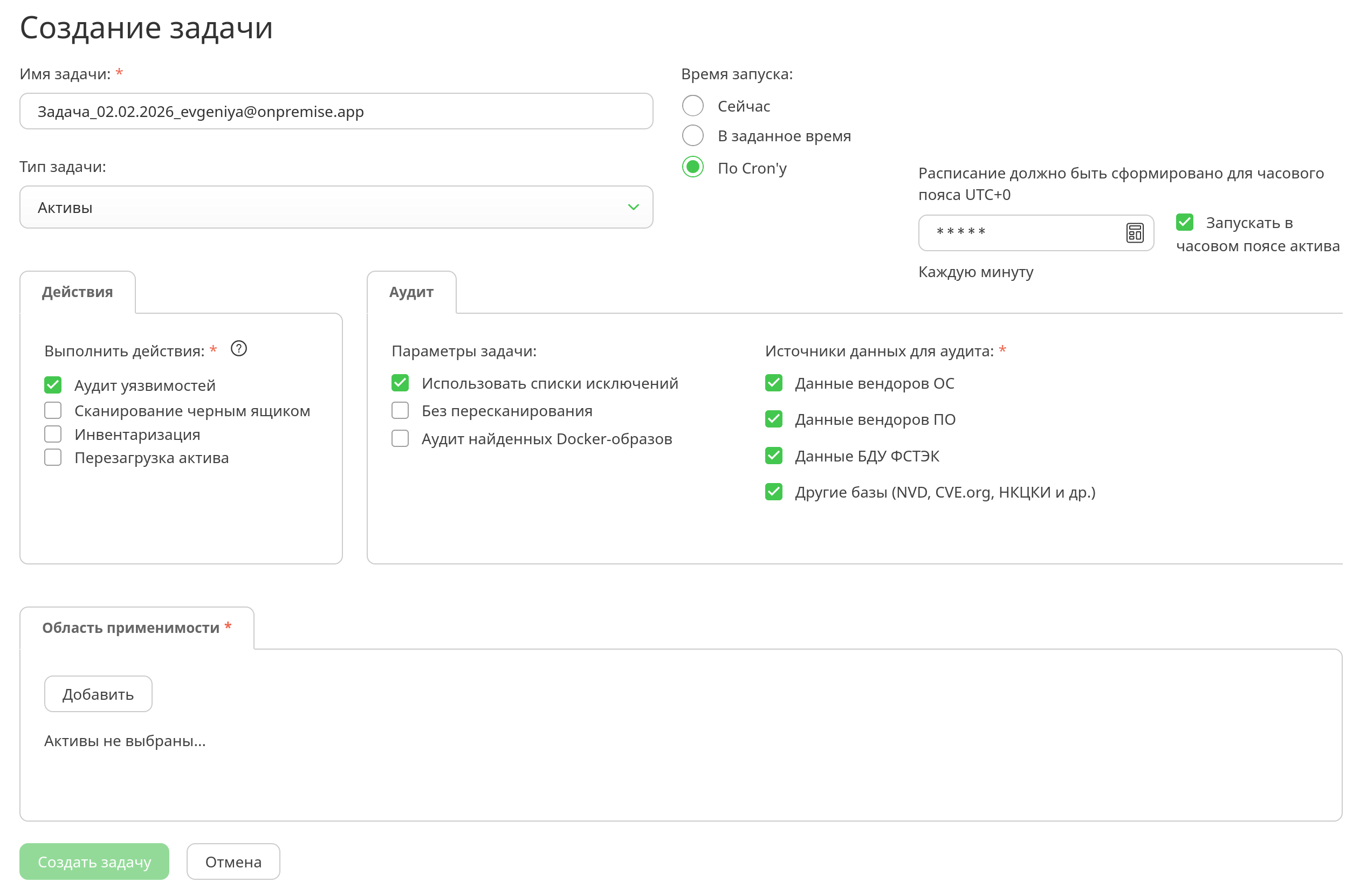Uncheck Аудит уязвимостей action
This screenshot has height=896, width=1360.
coord(52,385)
